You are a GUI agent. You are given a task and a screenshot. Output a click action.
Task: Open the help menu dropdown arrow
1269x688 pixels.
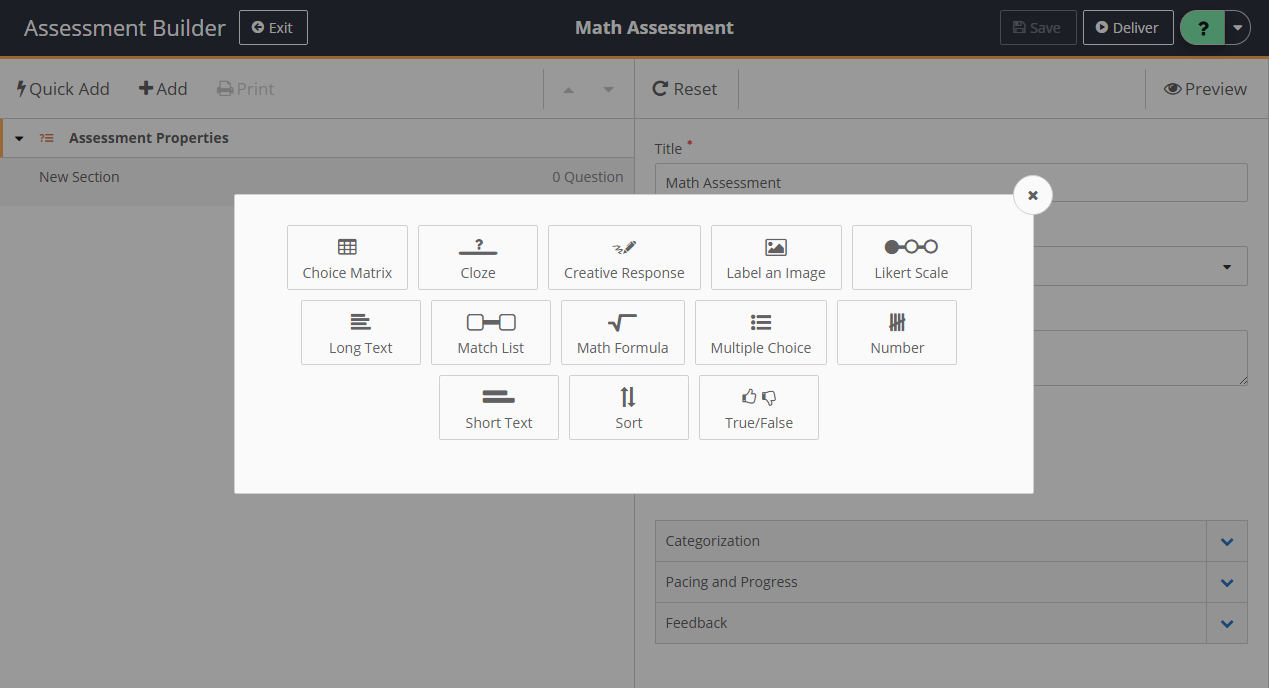[x=1238, y=28]
